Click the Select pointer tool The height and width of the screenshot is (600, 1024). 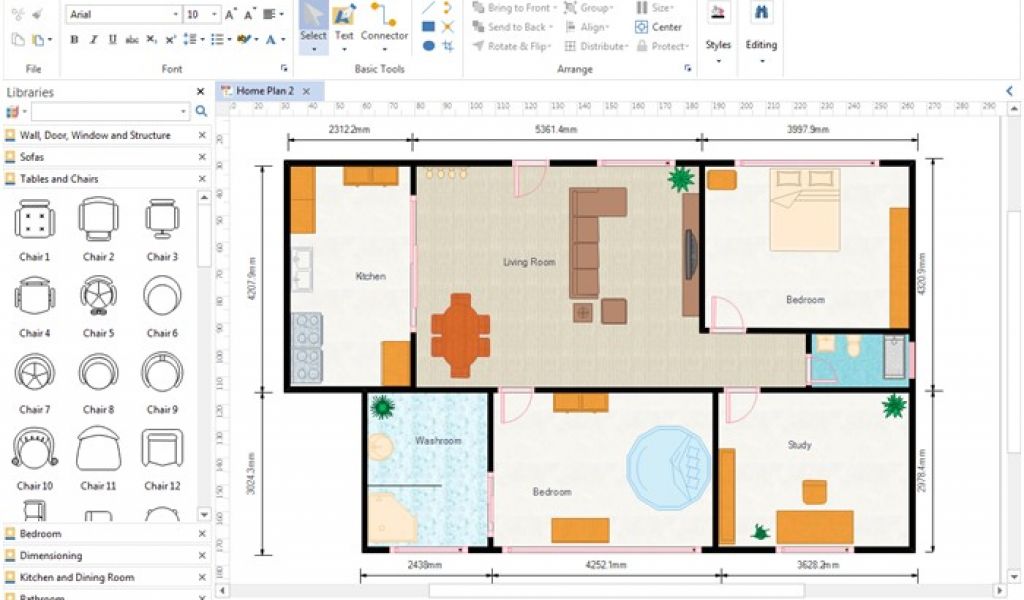point(313,24)
